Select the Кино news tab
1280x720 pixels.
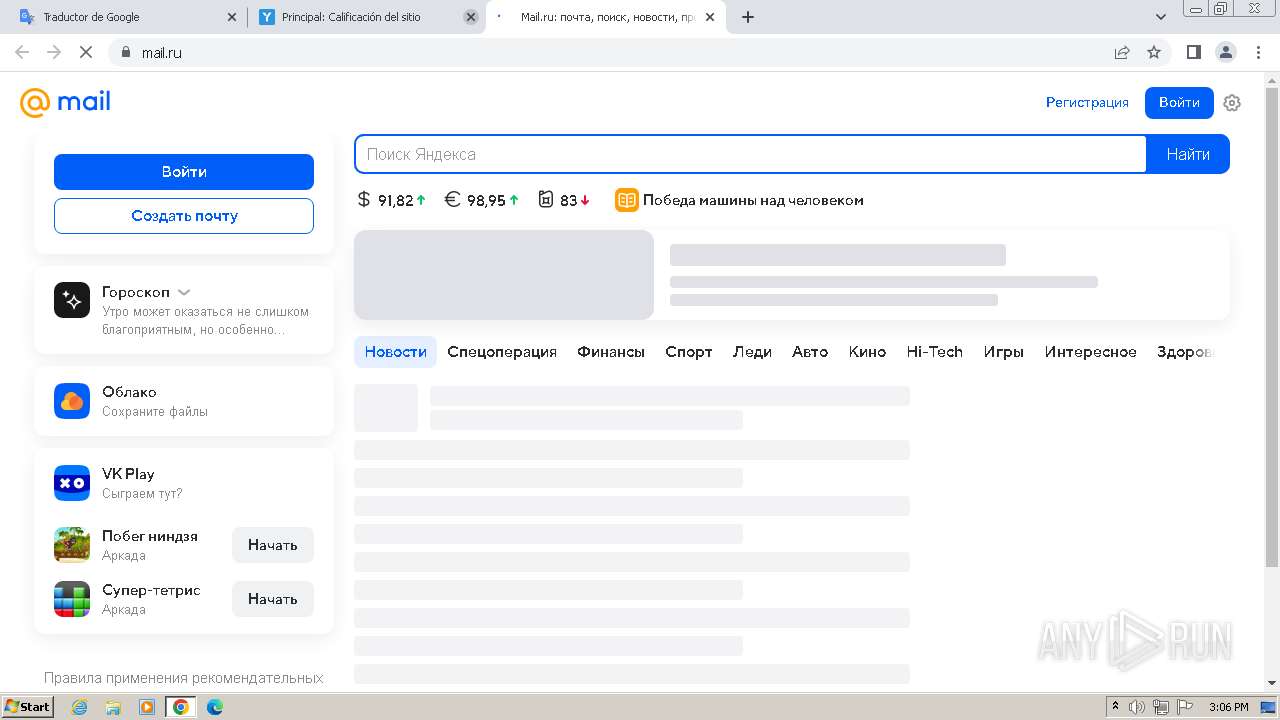pos(867,352)
